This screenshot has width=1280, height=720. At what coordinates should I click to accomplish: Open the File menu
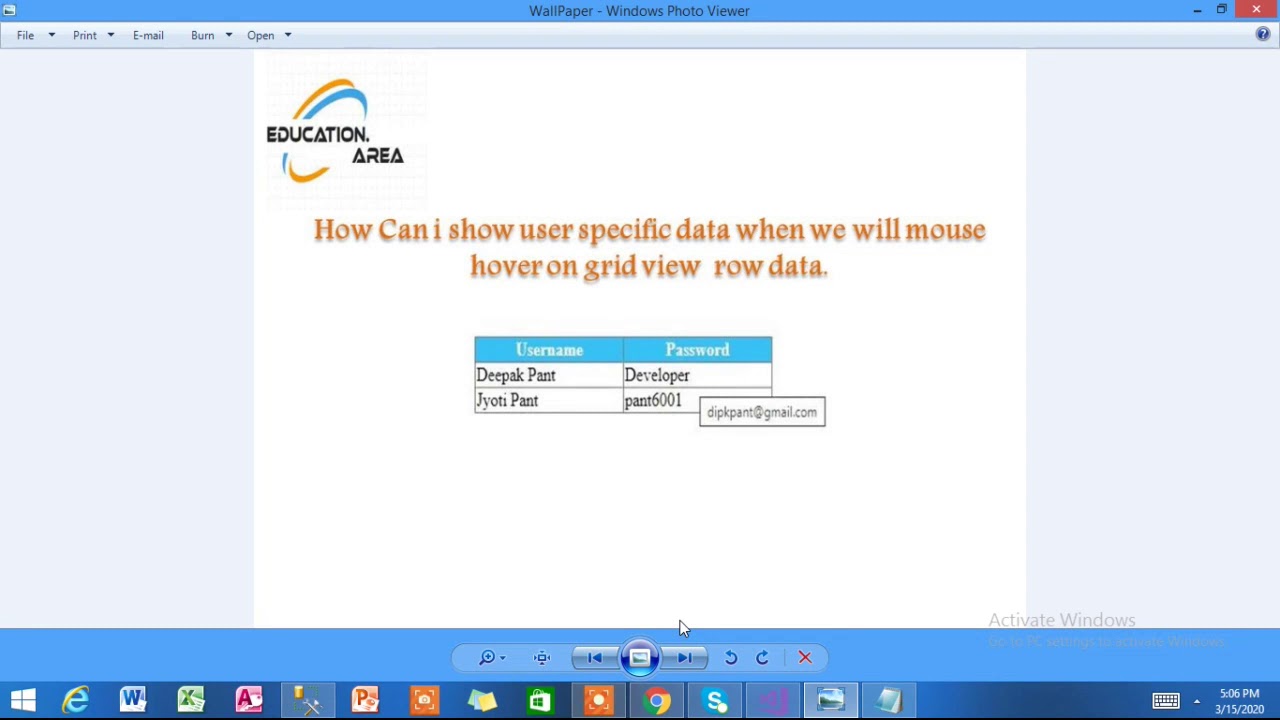click(25, 35)
